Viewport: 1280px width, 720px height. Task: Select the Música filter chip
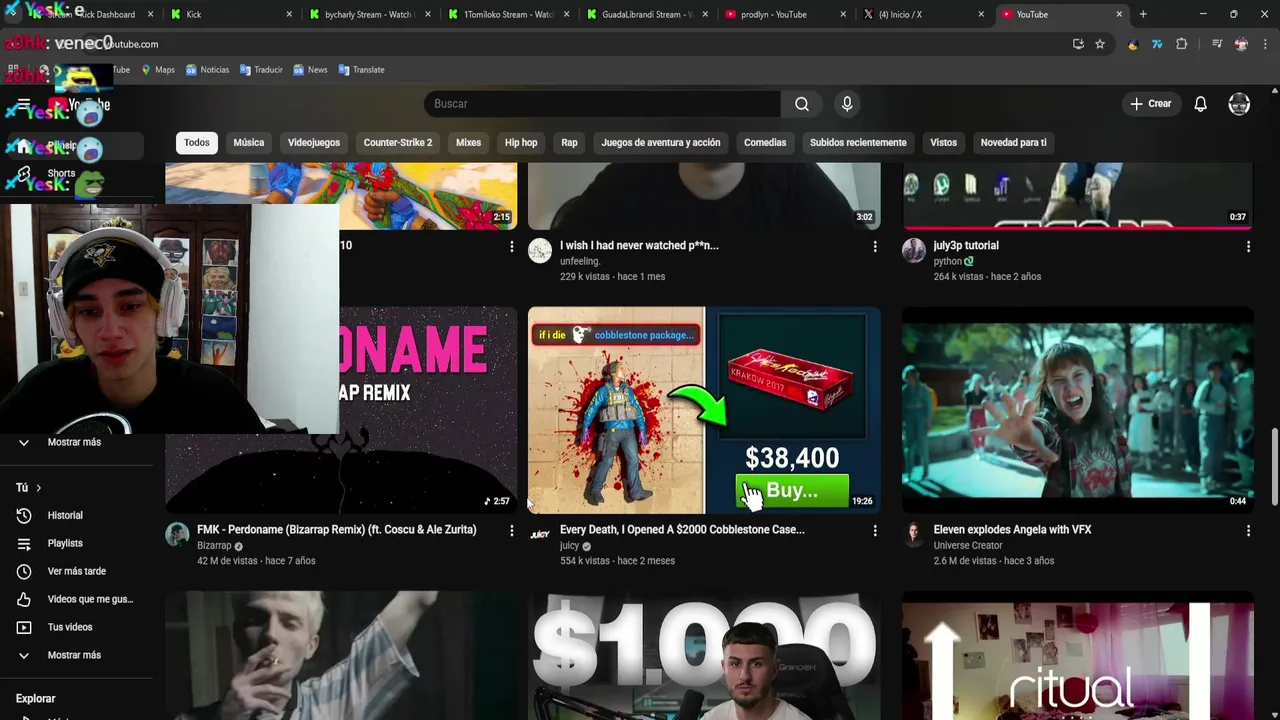point(249,142)
